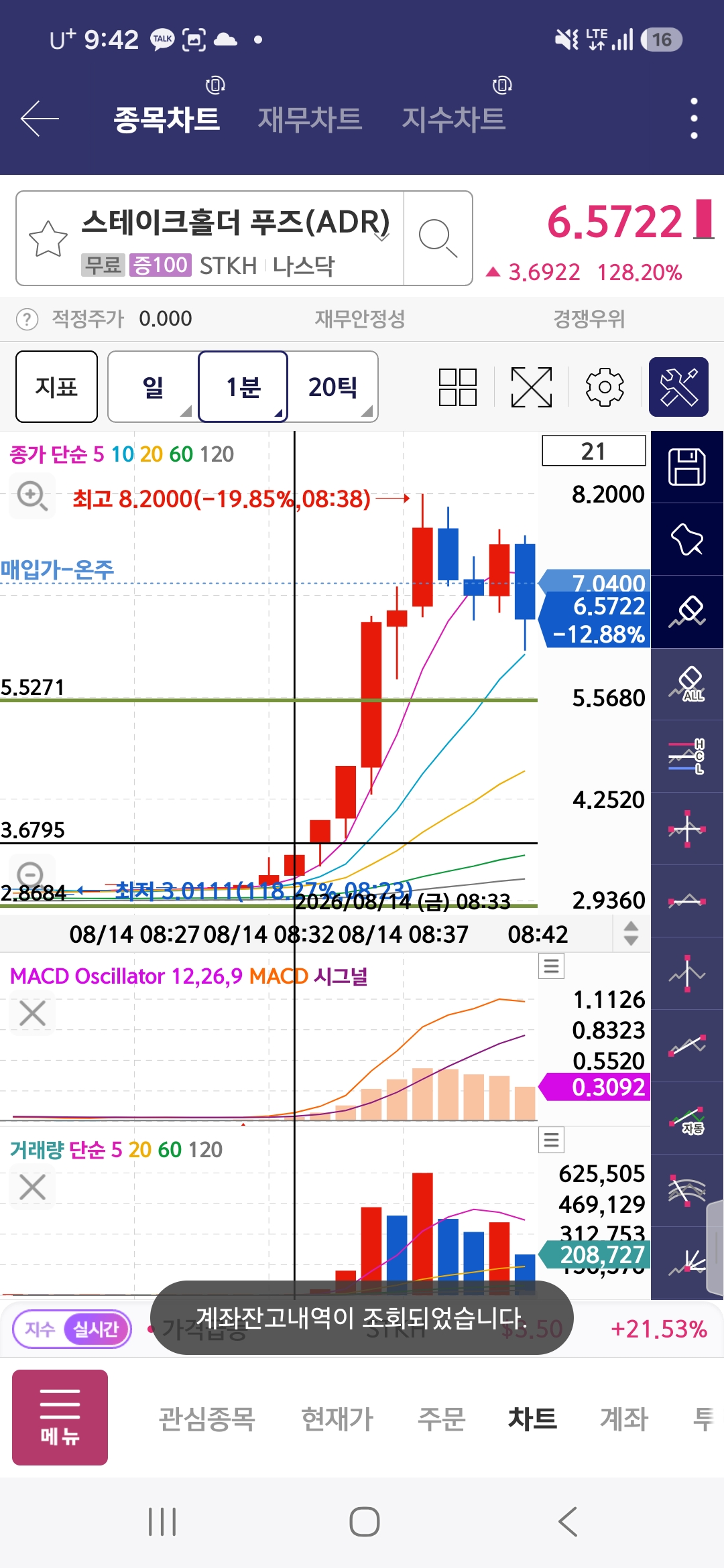Screen dimensions: 724x1568
Task: Select the fan lines tool
Action: tap(687, 1191)
